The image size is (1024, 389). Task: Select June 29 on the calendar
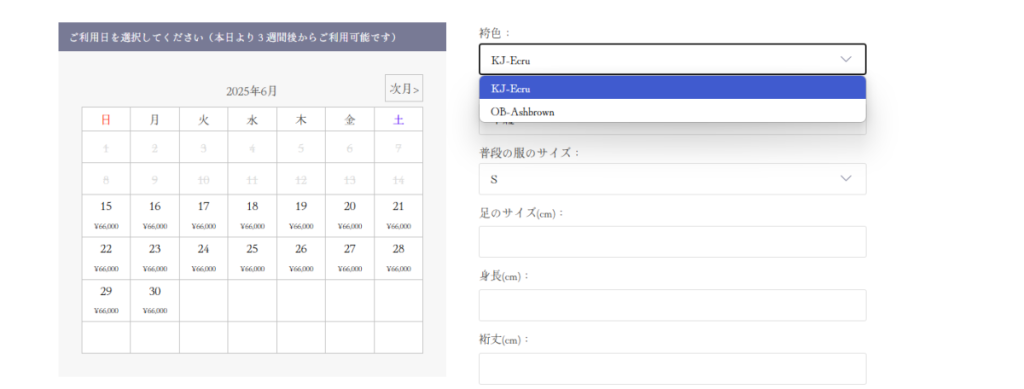click(x=106, y=300)
